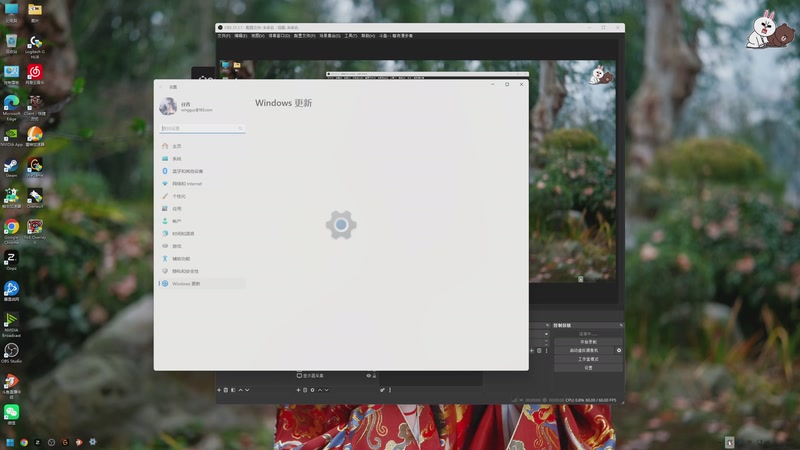This screenshot has height=450, width=800.
Task: Adjust transition duration stepper in OBS
Action: click(546, 342)
